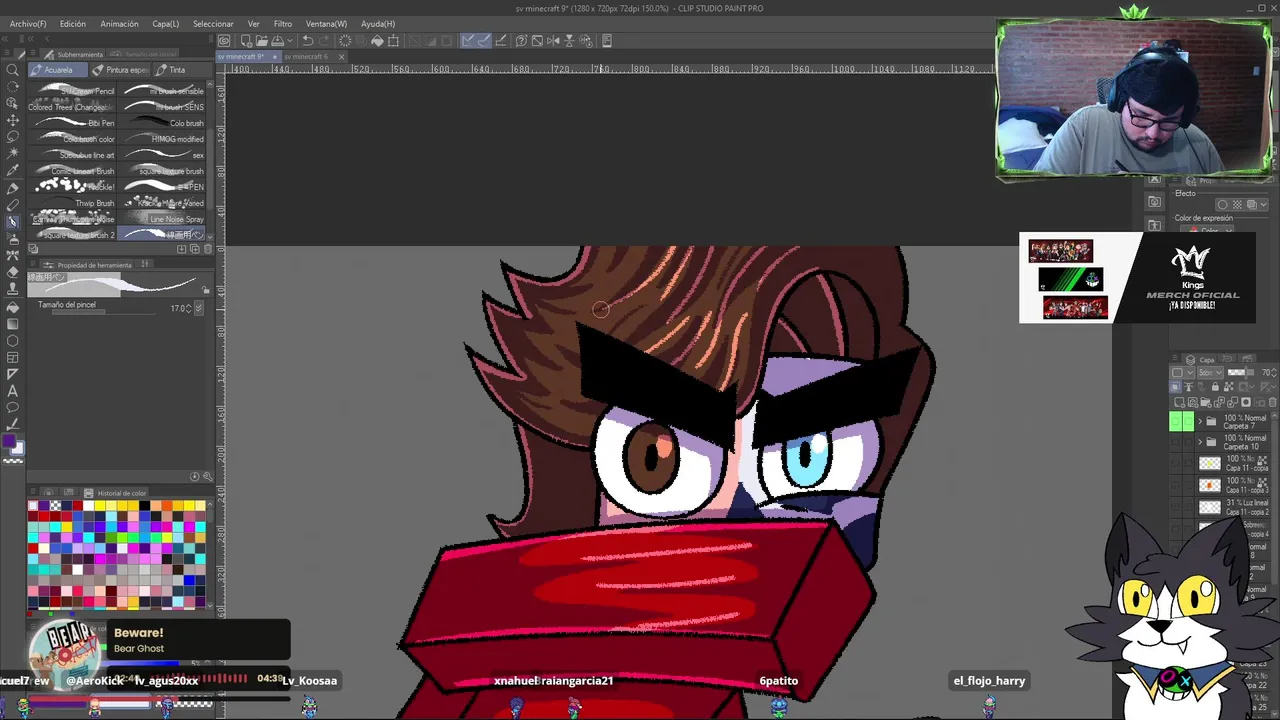Toggle transparent color swatch below color indicator
Screen dimensions: 1280x720
coord(13,461)
